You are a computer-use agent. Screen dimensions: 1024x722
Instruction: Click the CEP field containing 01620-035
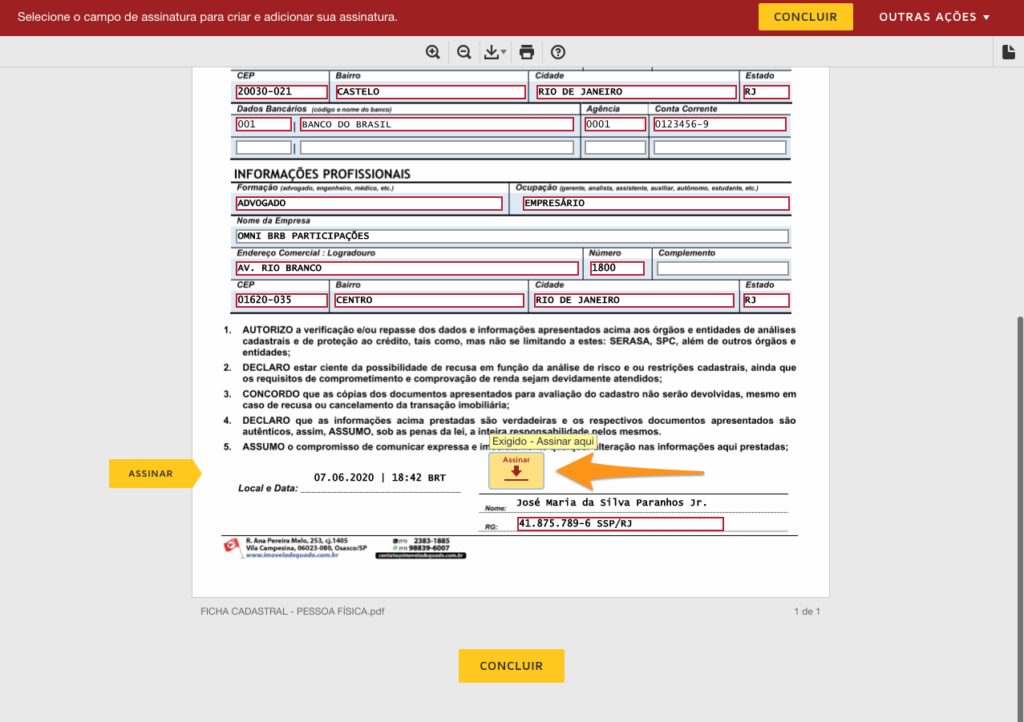tap(281, 300)
